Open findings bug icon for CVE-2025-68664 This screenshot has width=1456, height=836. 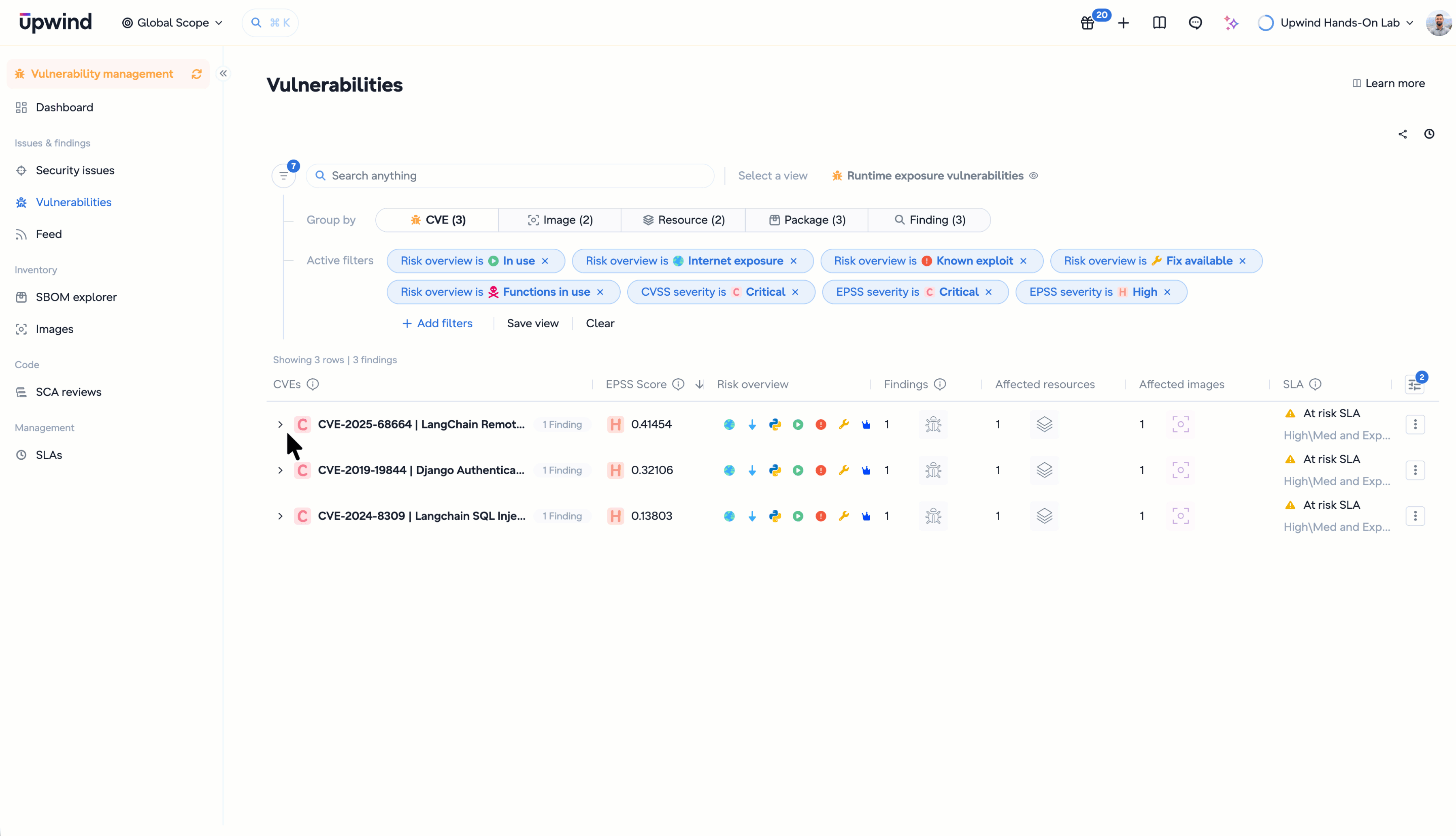click(x=934, y=425)
